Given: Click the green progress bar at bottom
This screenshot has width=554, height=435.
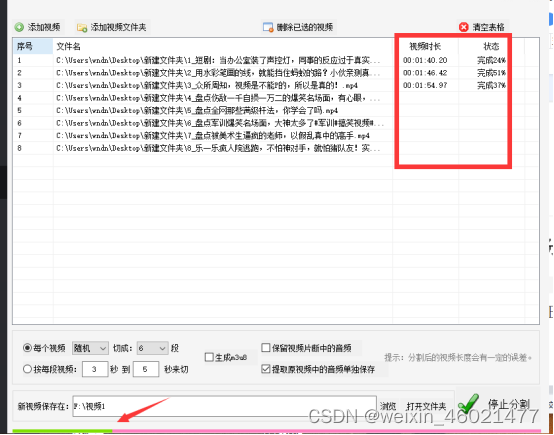Looking at the screenshot, I should pos(62,431).
